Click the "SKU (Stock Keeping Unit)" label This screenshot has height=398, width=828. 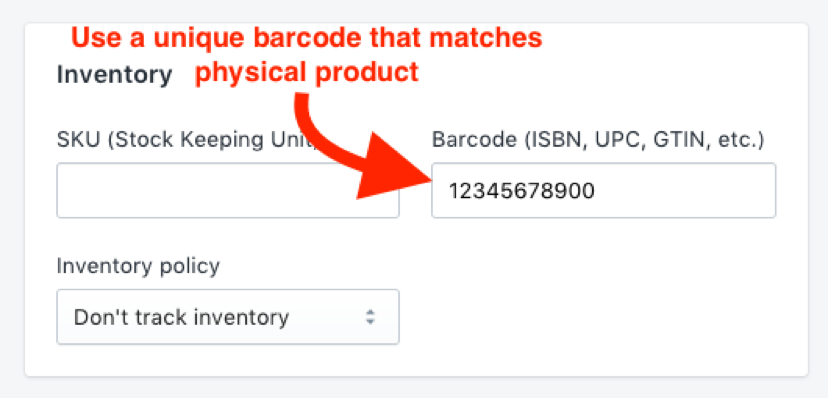(187, 140)
